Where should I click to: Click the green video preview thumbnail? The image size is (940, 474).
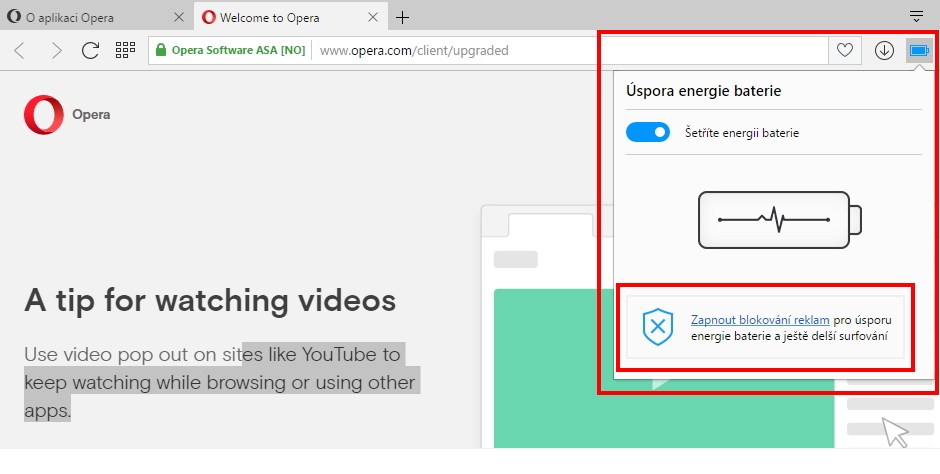664,368
